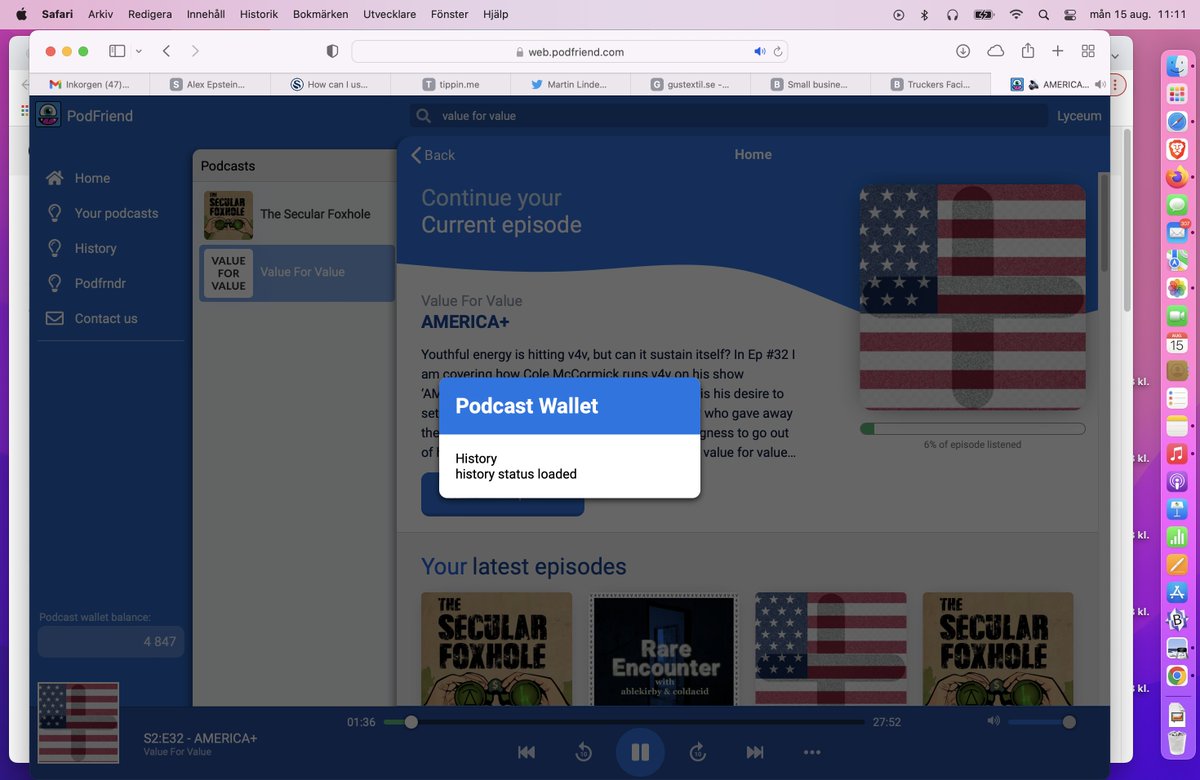Open Podfrndr in the sidebar
The image size is (1200, 780).
[x=86, y=283]
